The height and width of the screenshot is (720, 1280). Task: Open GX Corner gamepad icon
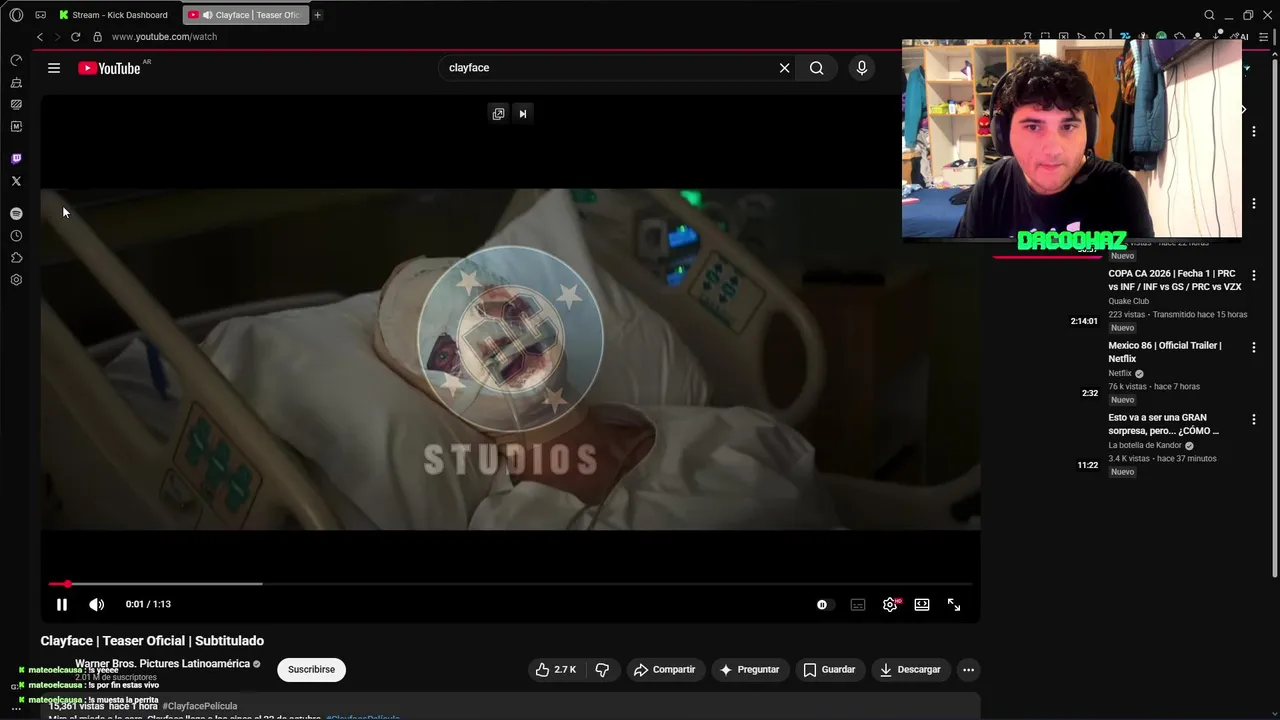[x=40, y=15]
